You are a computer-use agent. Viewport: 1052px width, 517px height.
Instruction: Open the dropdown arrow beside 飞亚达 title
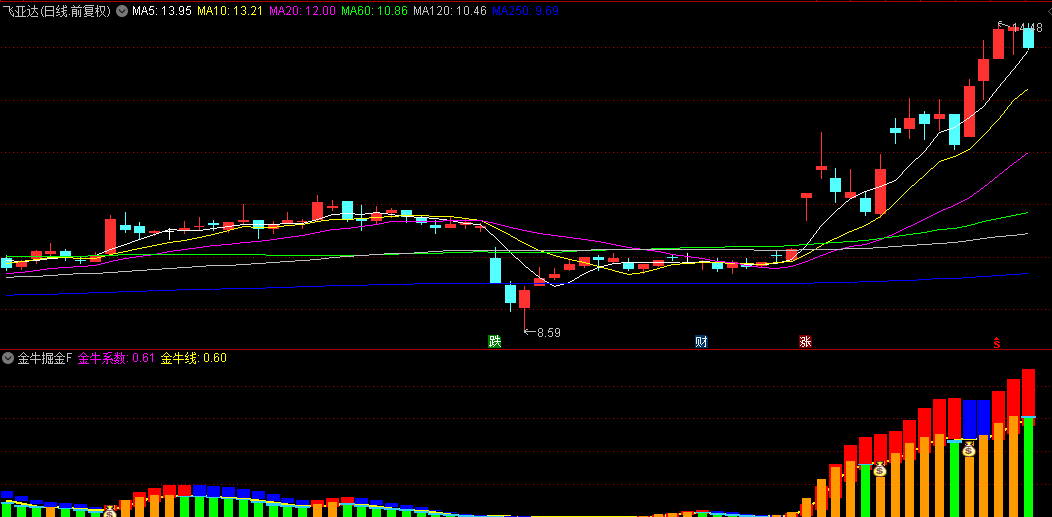tap(121, 11)
